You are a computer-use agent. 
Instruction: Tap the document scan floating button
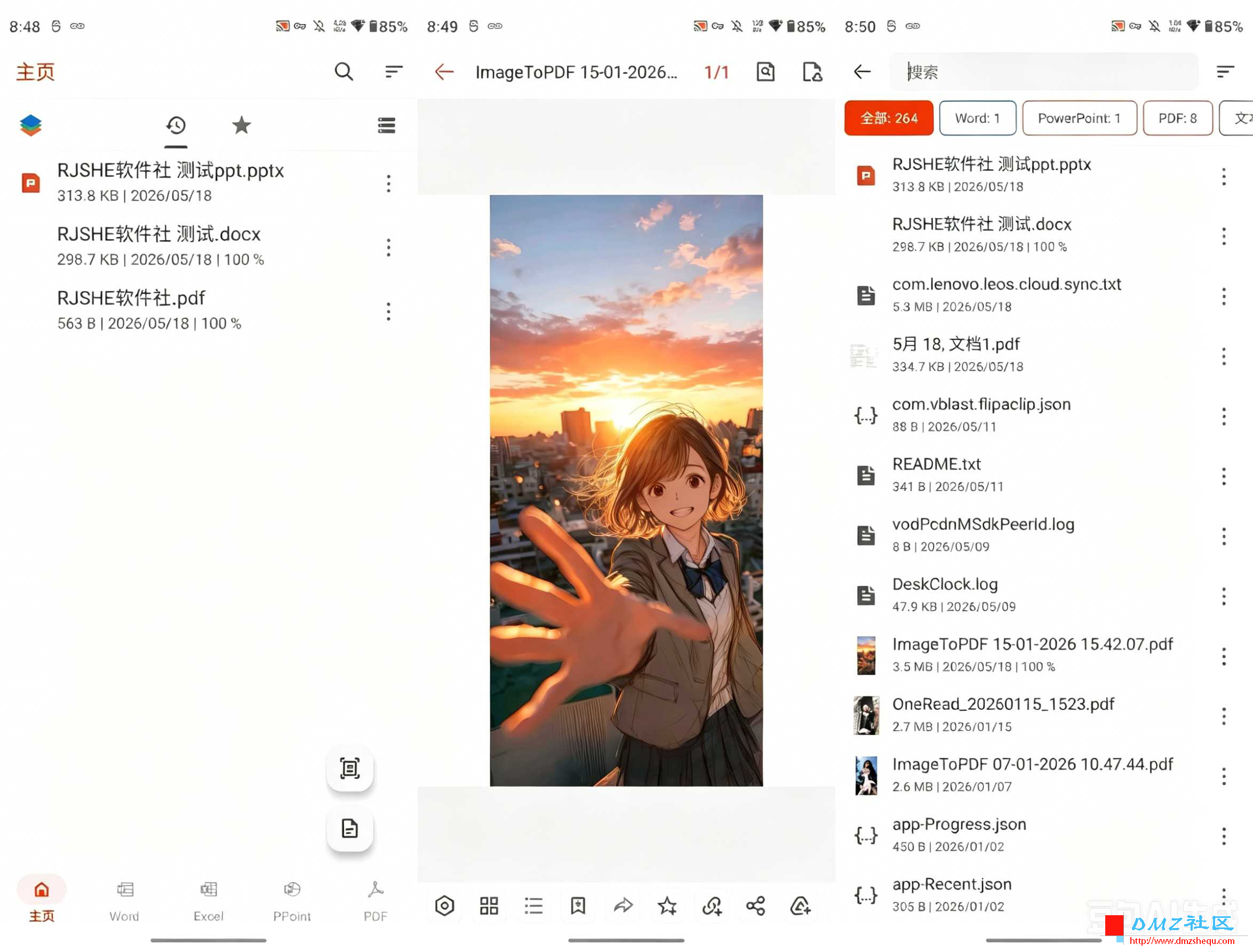click(x=350, y=769)
